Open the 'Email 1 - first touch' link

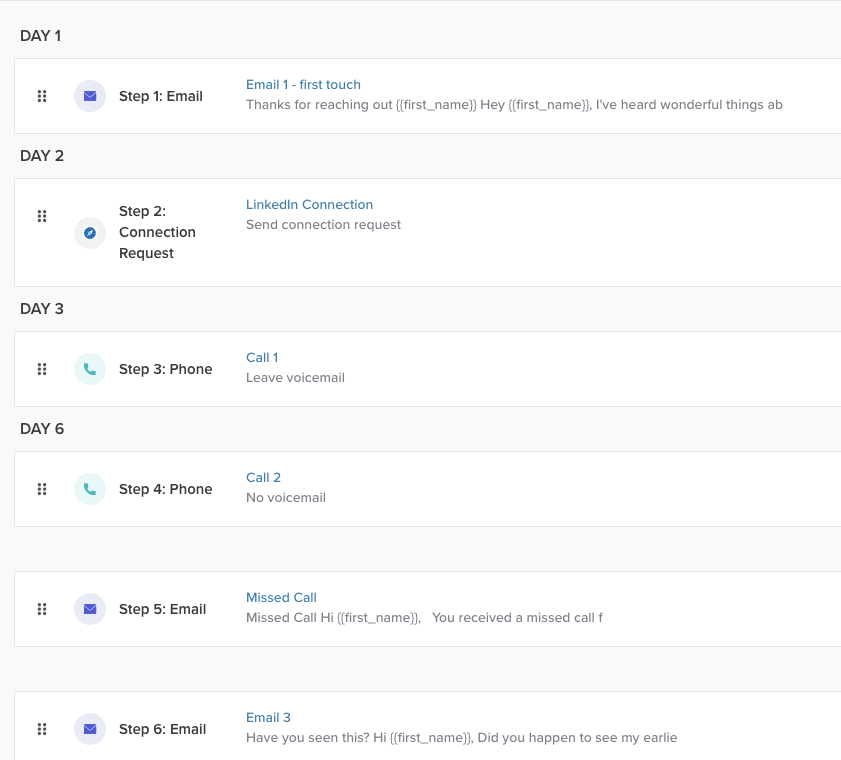point(303,85)
